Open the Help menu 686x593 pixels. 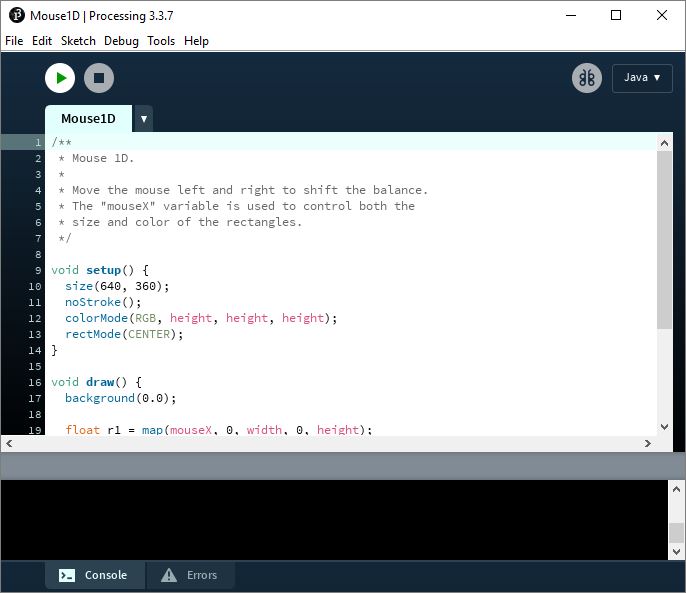click(196, 41)
